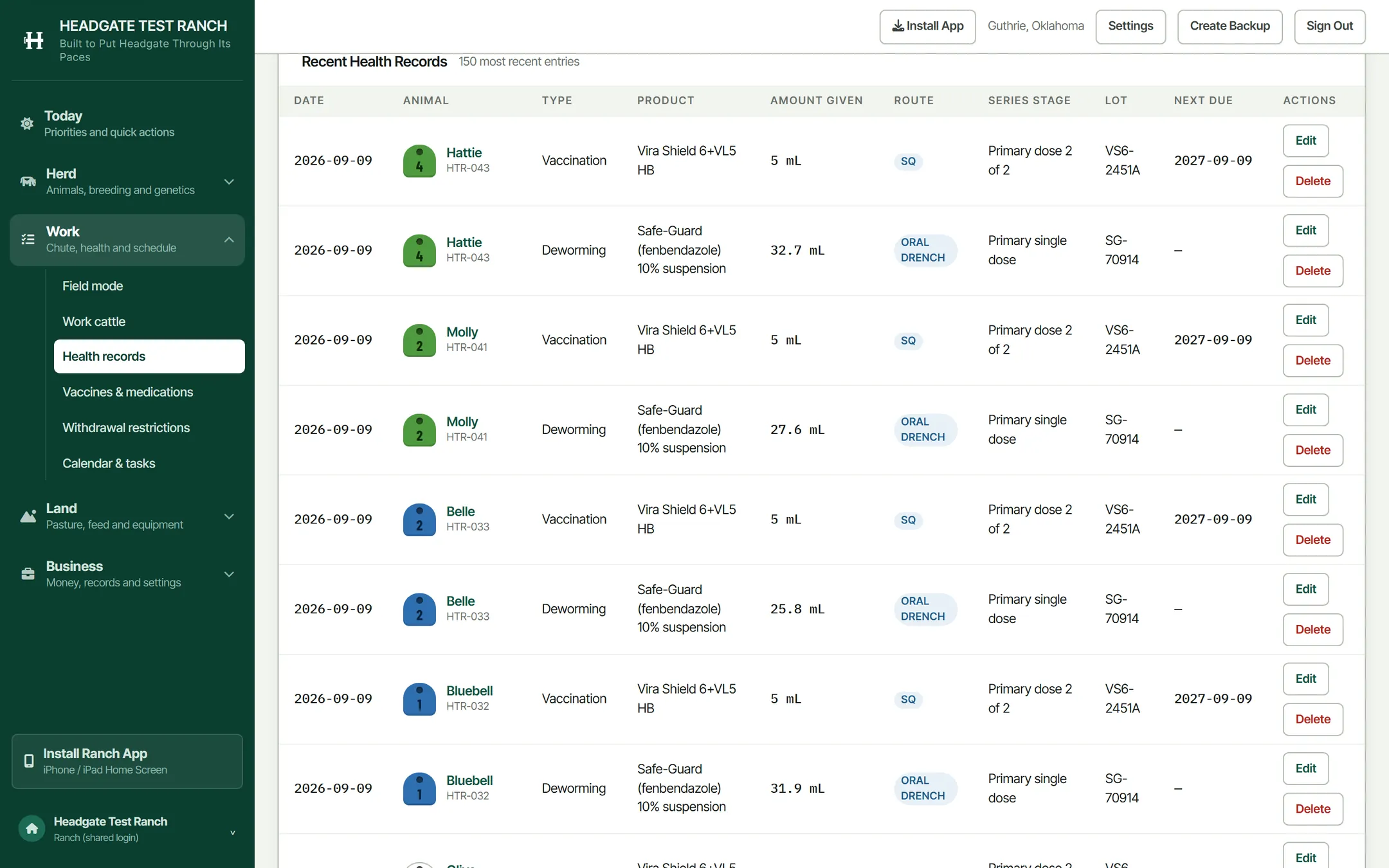1389x868 pixels.
Task: Edit Molly's Deworming record
Action: pos(1305,410)
